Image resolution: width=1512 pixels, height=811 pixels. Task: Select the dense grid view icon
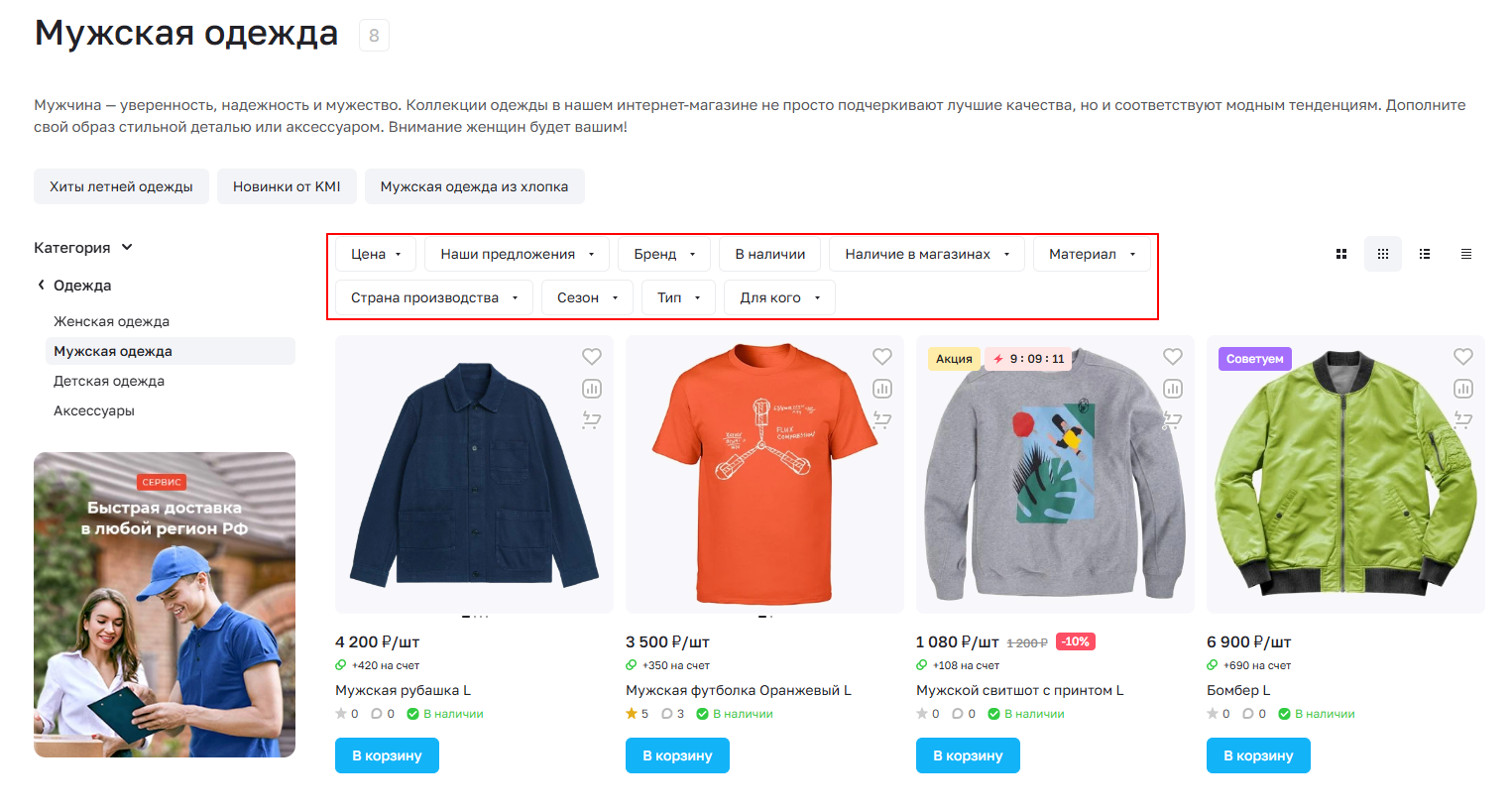tap(1383, 254)
